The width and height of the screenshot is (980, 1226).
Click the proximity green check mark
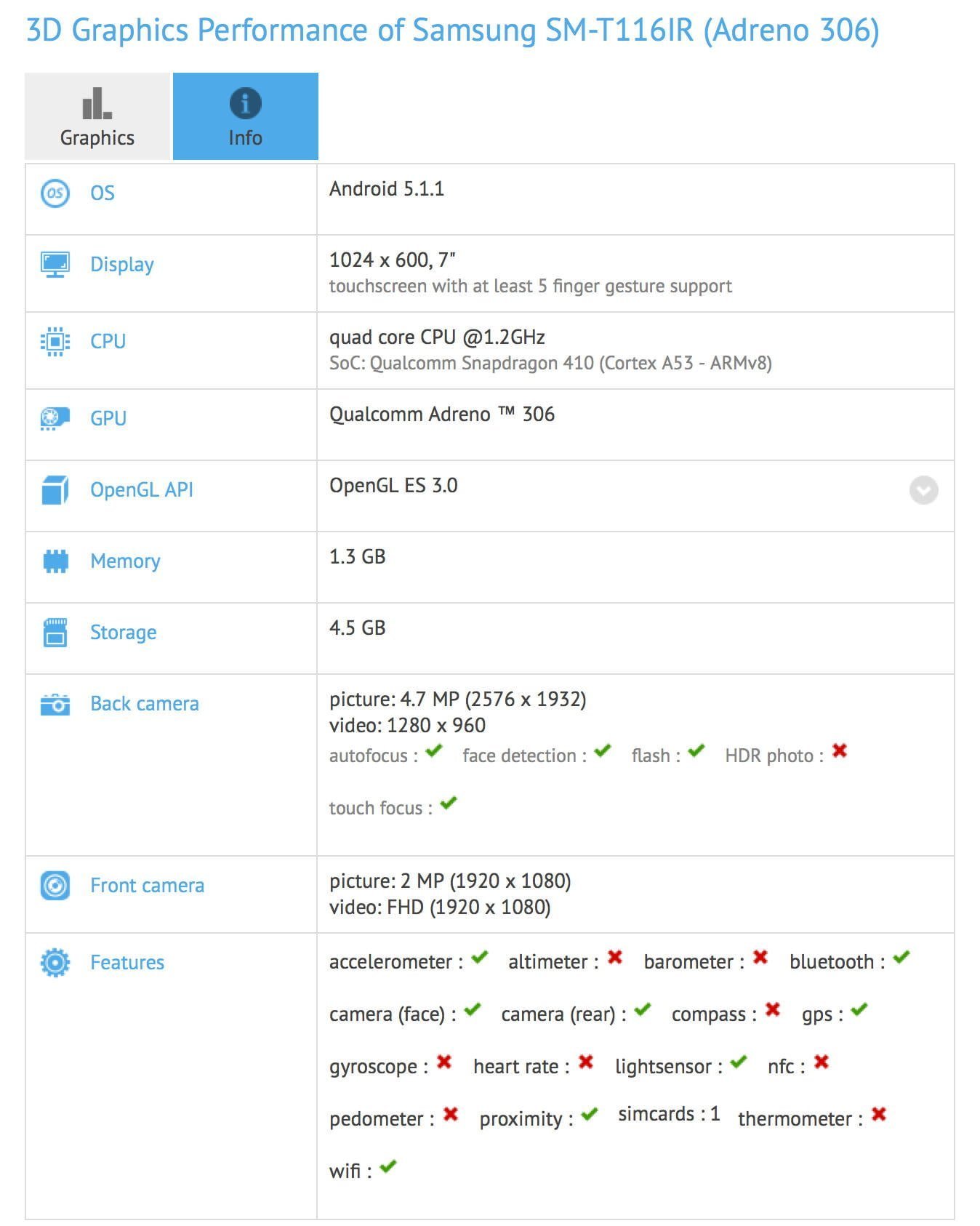(x=590, y=1114)
